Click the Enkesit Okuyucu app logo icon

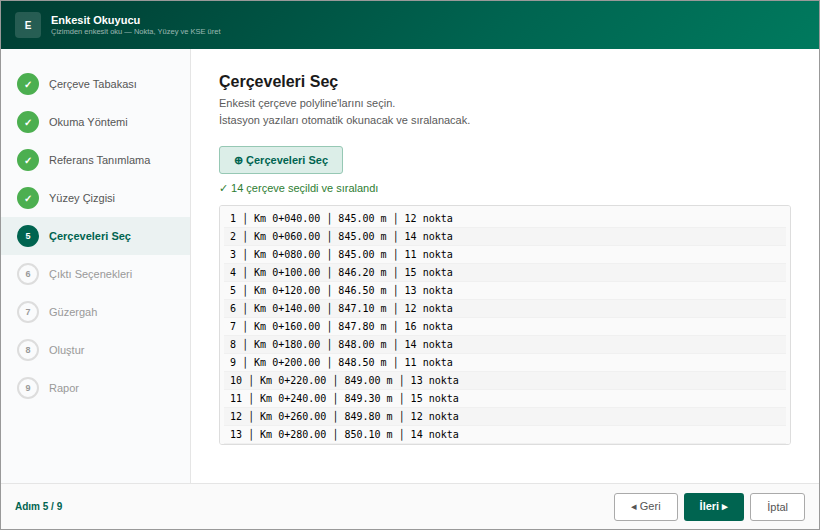click(x=28, y=25)
